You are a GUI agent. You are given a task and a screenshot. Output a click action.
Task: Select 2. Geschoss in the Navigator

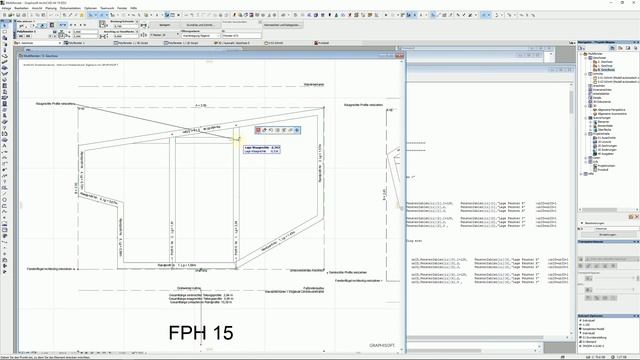click(605, 62)
